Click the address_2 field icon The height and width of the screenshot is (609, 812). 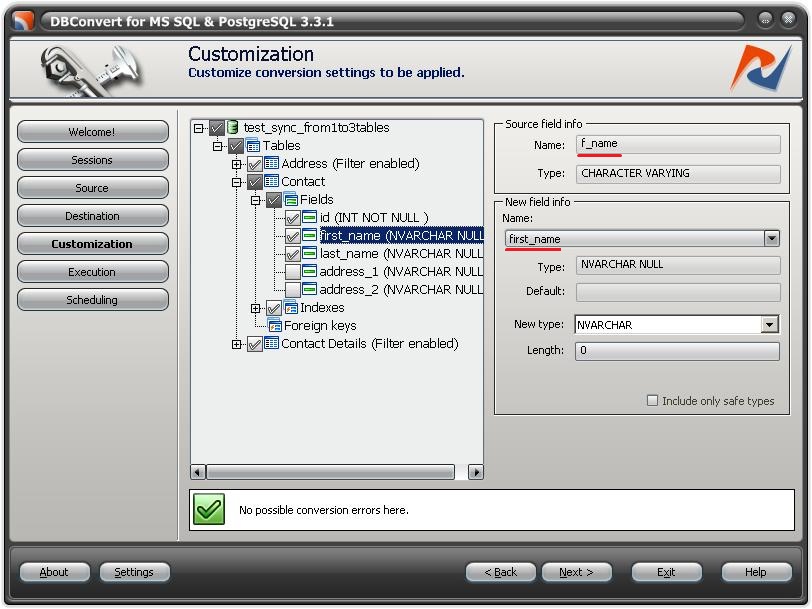click(x=310, y=289)
